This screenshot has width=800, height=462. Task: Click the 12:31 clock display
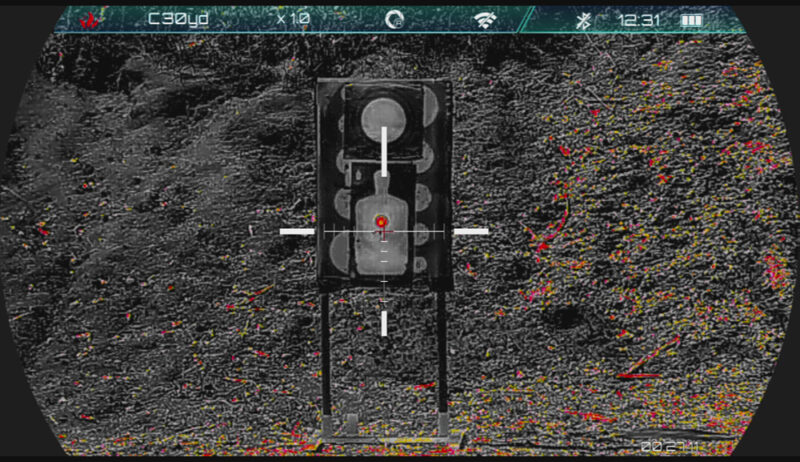pyautogui.click(x=636, y=20)
